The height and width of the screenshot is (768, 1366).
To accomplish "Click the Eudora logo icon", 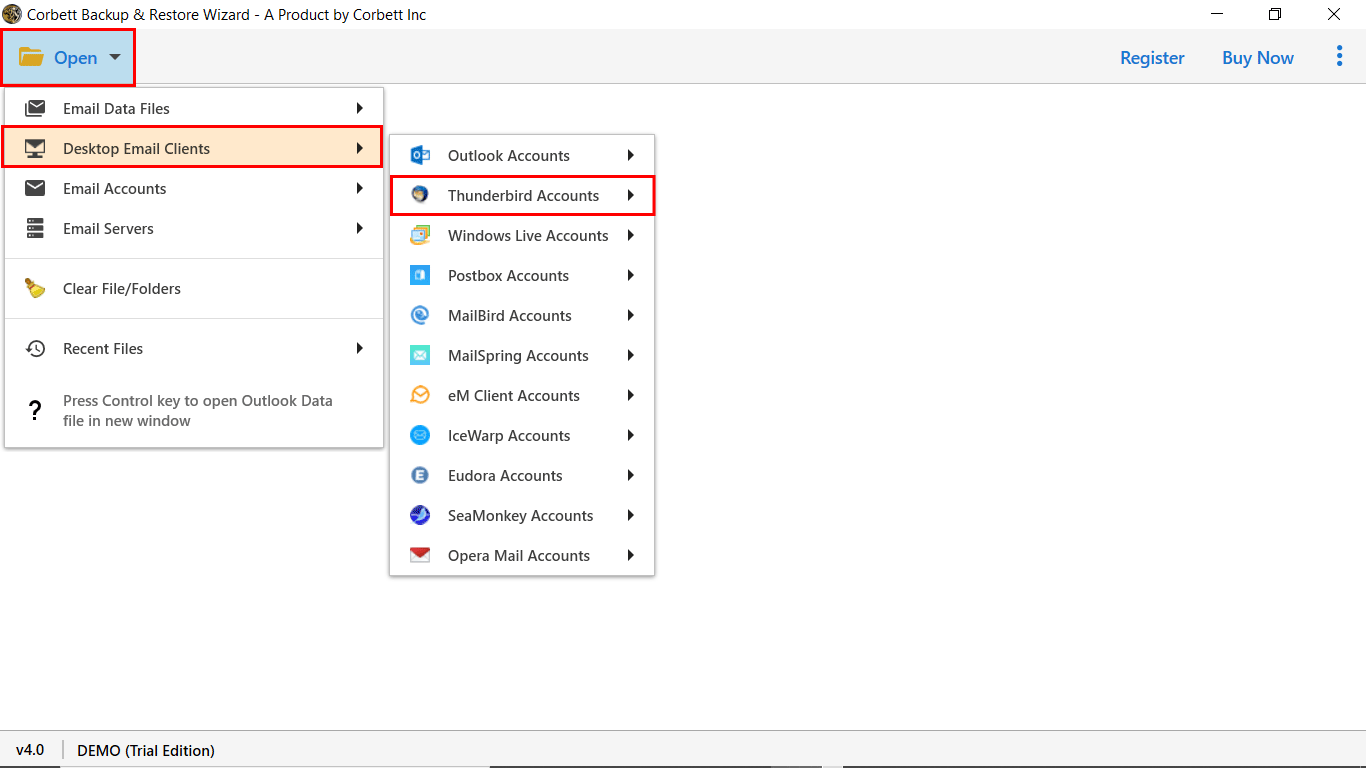I will click(x=420, y=475).
